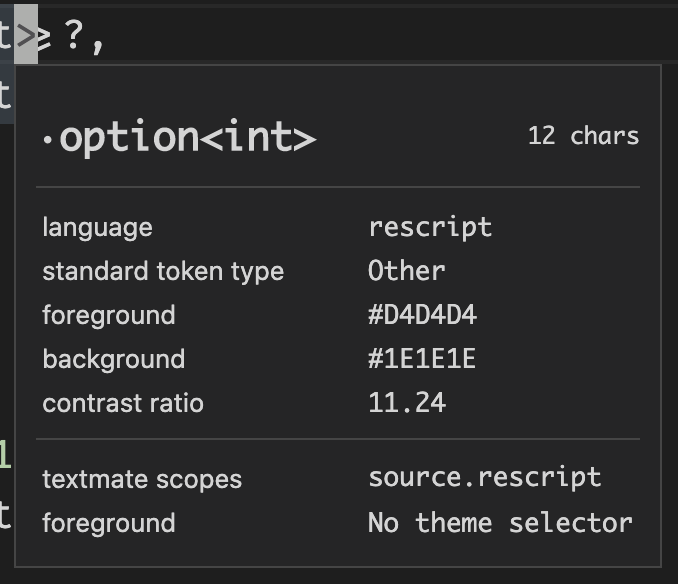This screenshot has width=678, height=584.
Task: Click the 'No theme selector' text
Action: pos(500,523)
